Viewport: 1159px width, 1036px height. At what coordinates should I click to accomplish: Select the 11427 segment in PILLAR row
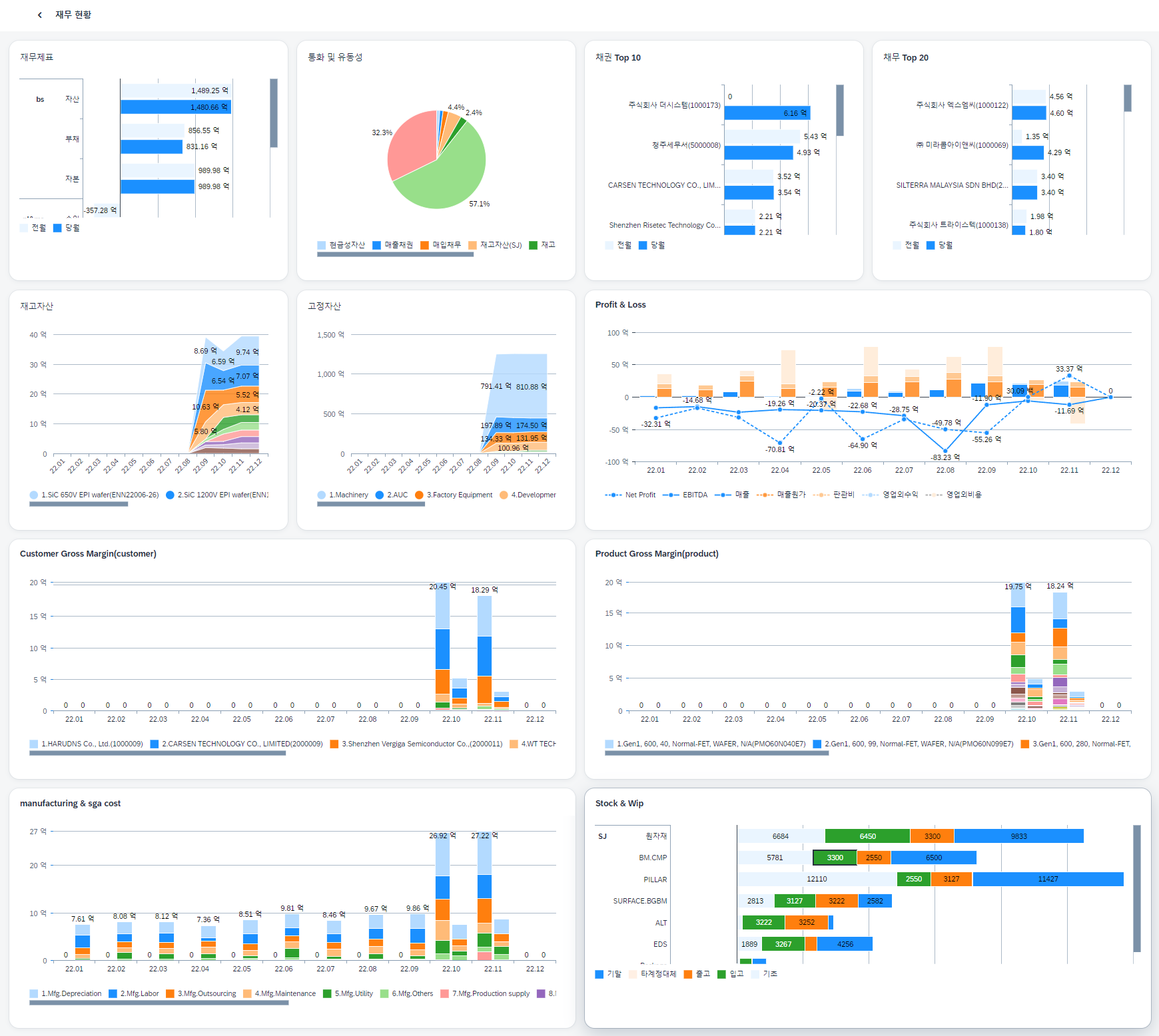click(x=1048, y=880)
